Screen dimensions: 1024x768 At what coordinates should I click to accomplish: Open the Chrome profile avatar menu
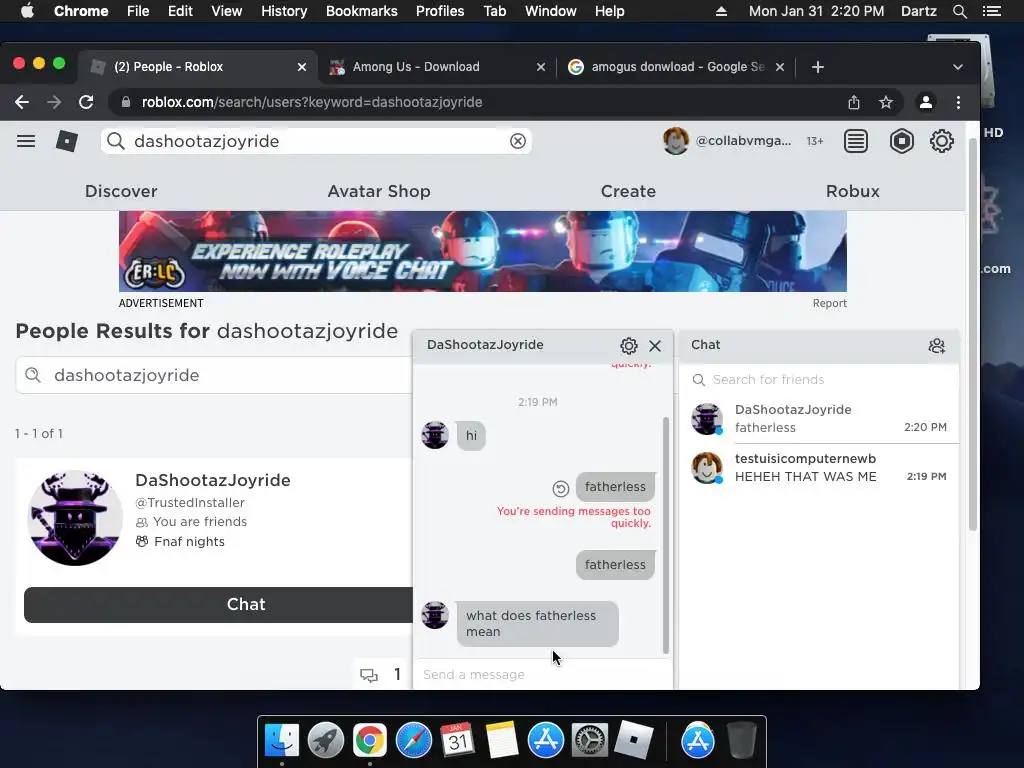click(925, 103)
